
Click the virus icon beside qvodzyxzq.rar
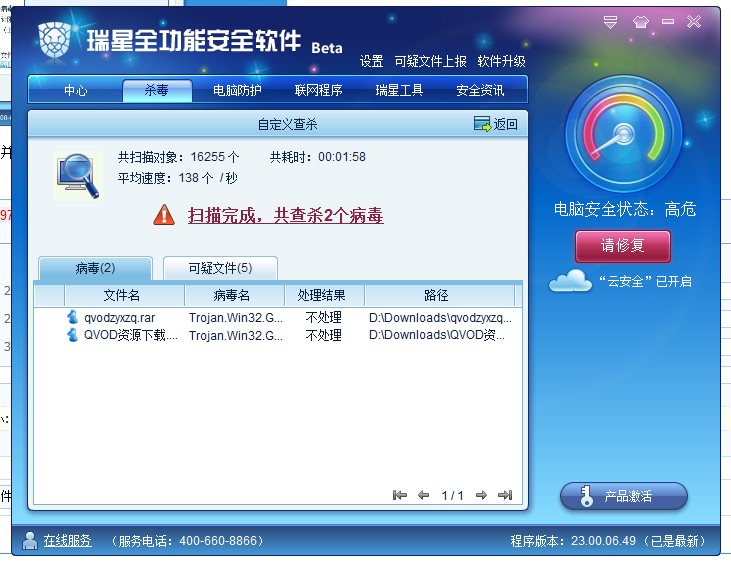click(x=72, y=317)
